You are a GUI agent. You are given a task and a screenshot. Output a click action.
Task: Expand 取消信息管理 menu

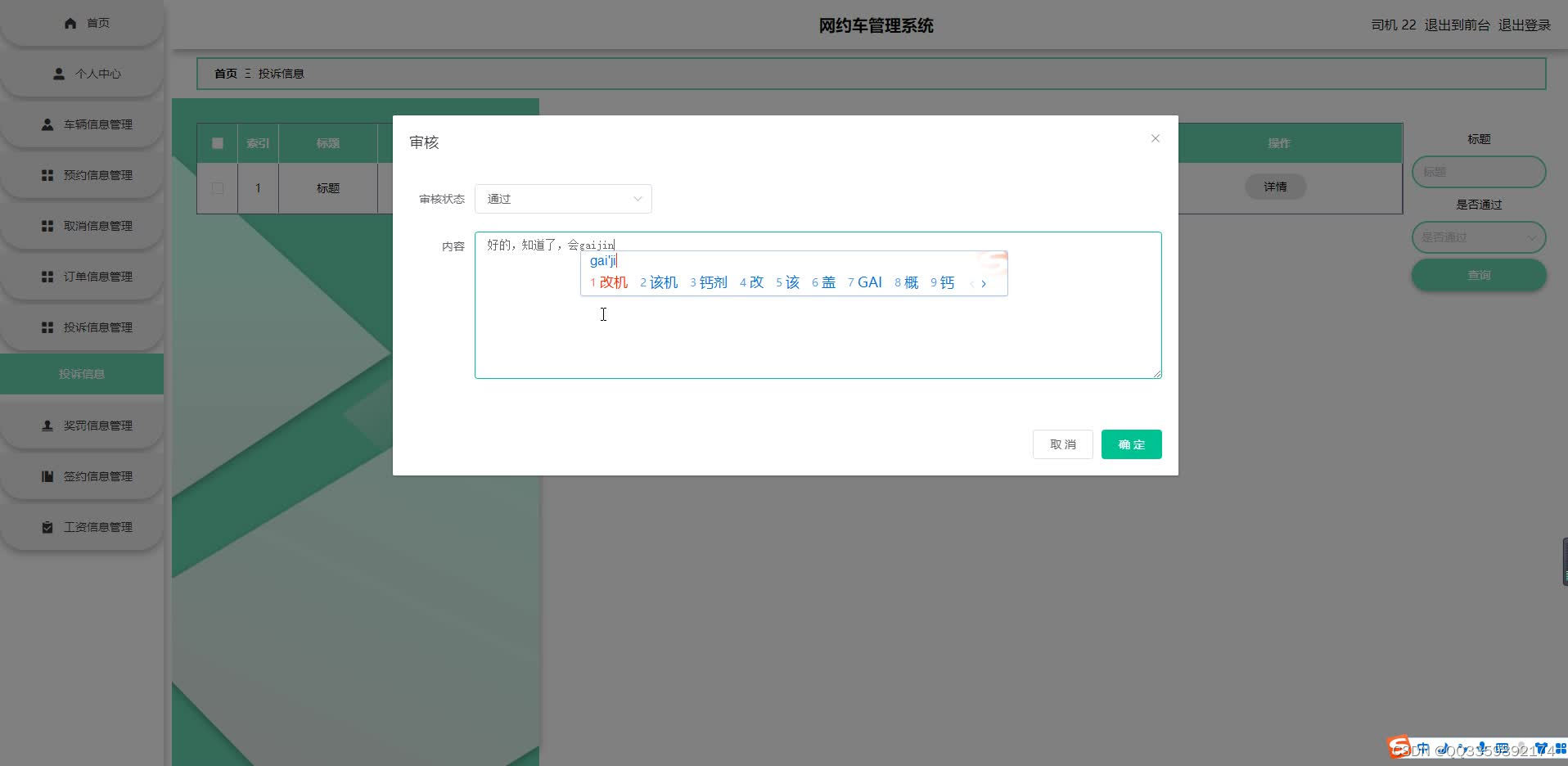[82, 226]
